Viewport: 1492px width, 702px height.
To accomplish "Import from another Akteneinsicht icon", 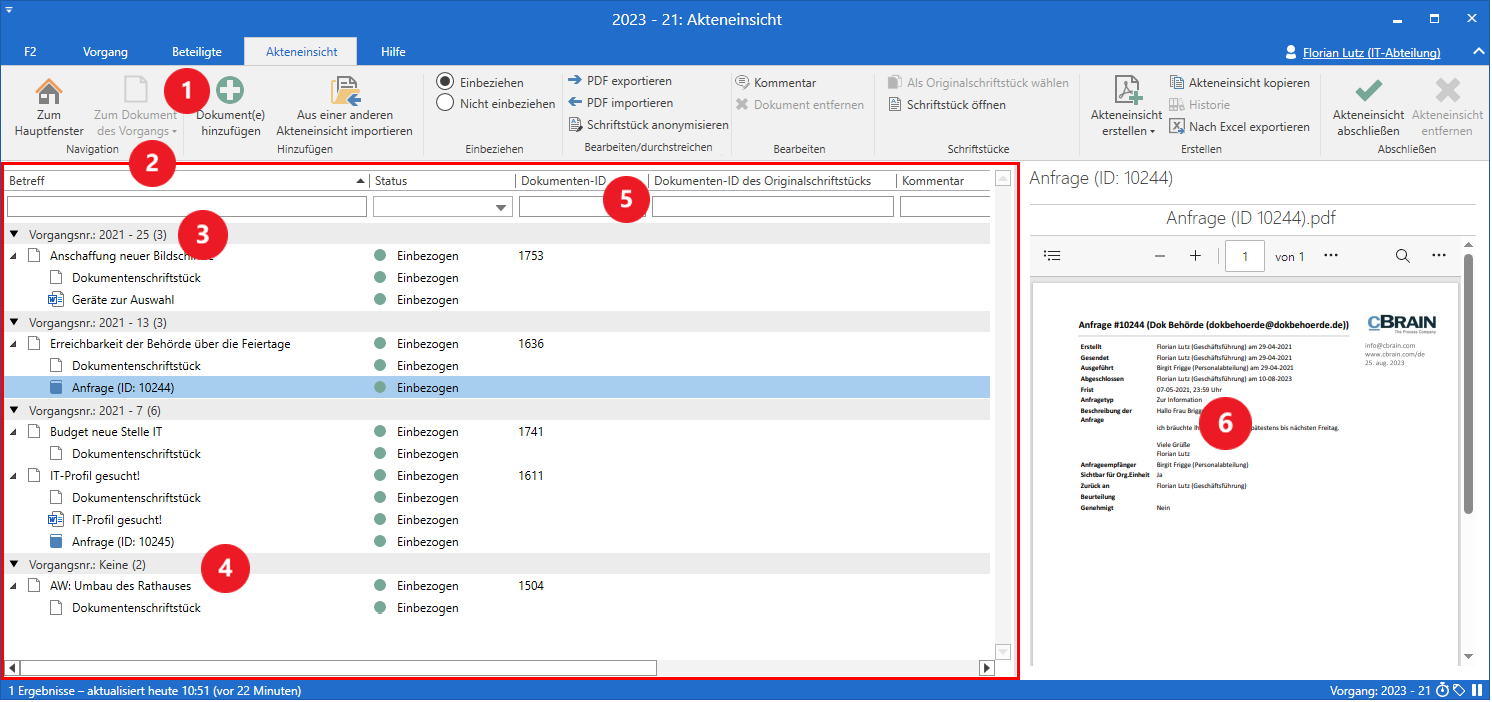I will click(344, 91).
